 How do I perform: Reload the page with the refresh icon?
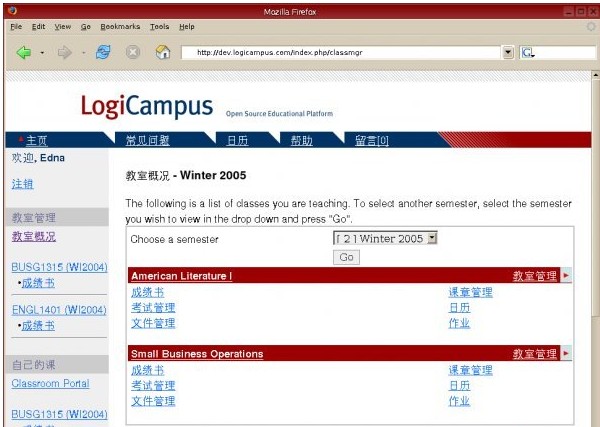click(x=103, y=52)
